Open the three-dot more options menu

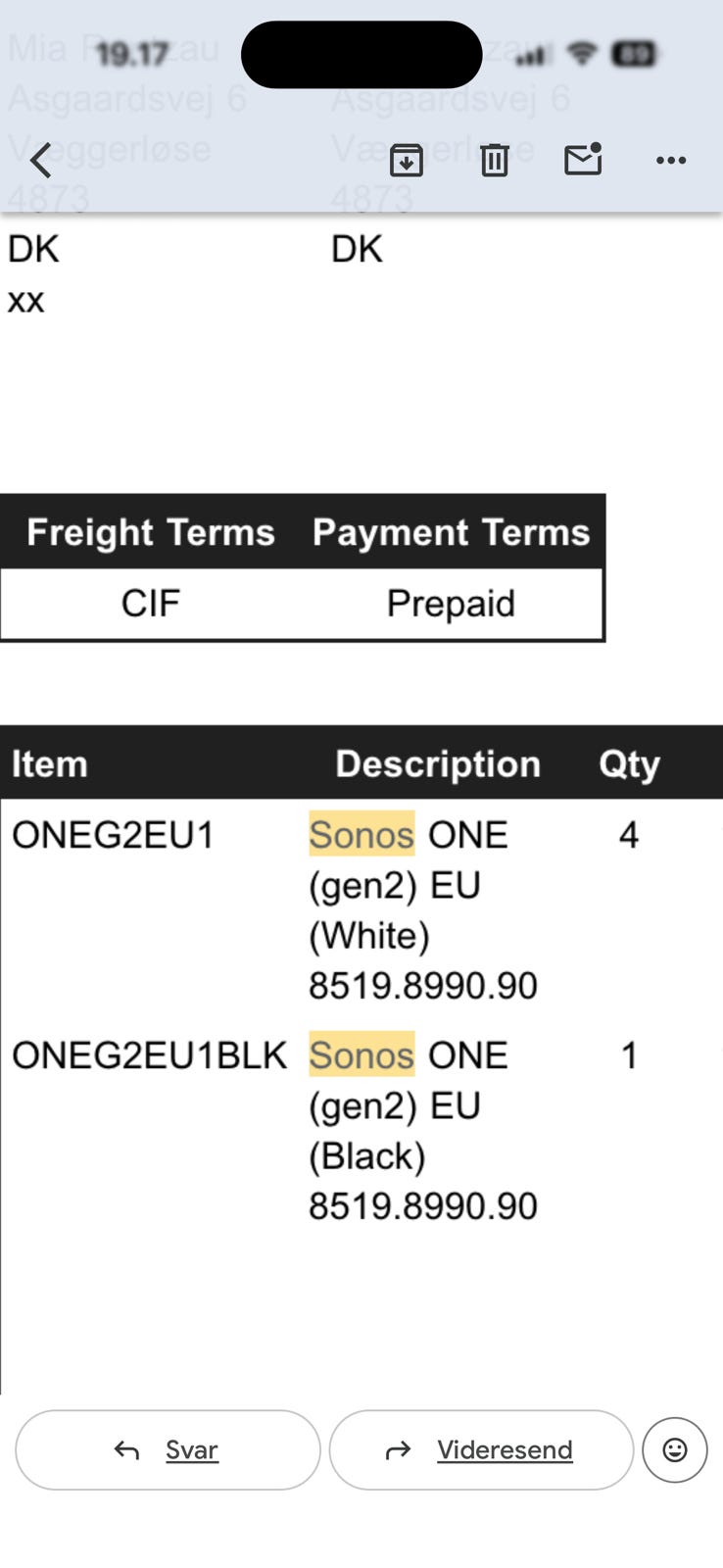click(x=671, y=160)
